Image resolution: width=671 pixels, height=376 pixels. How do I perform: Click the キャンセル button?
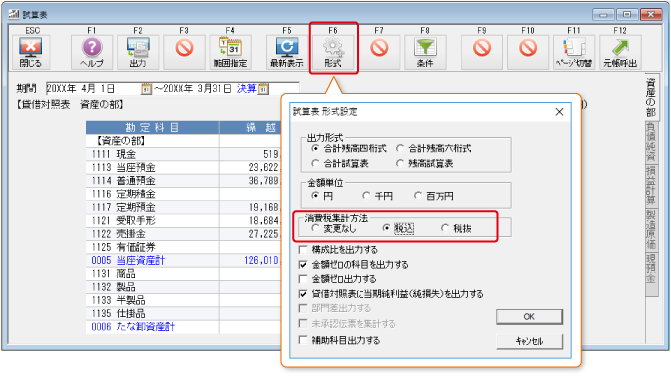[x=529, y=341]
